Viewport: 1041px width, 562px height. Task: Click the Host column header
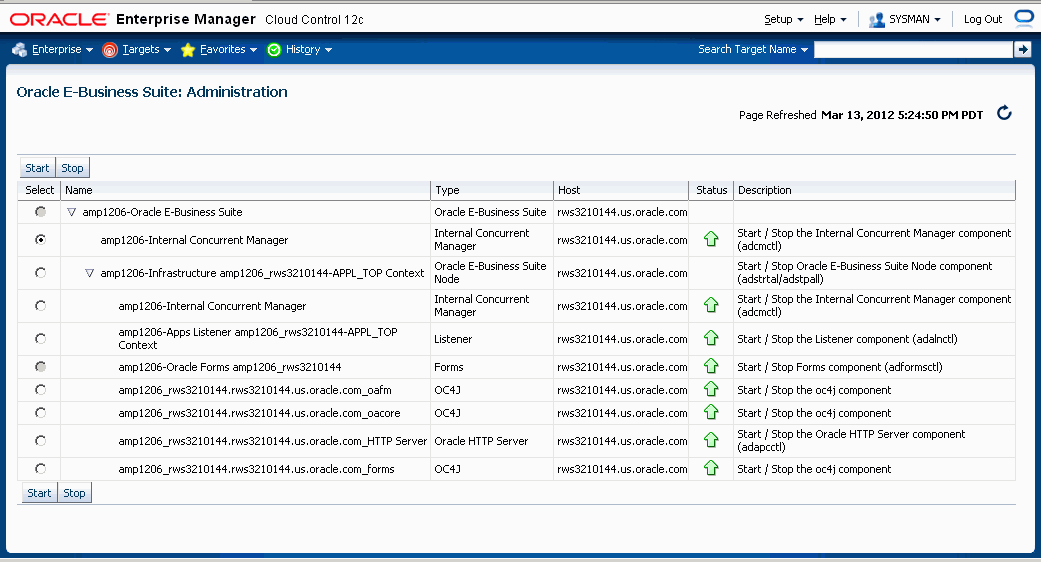pyautogui.click(x=621, y=190)
